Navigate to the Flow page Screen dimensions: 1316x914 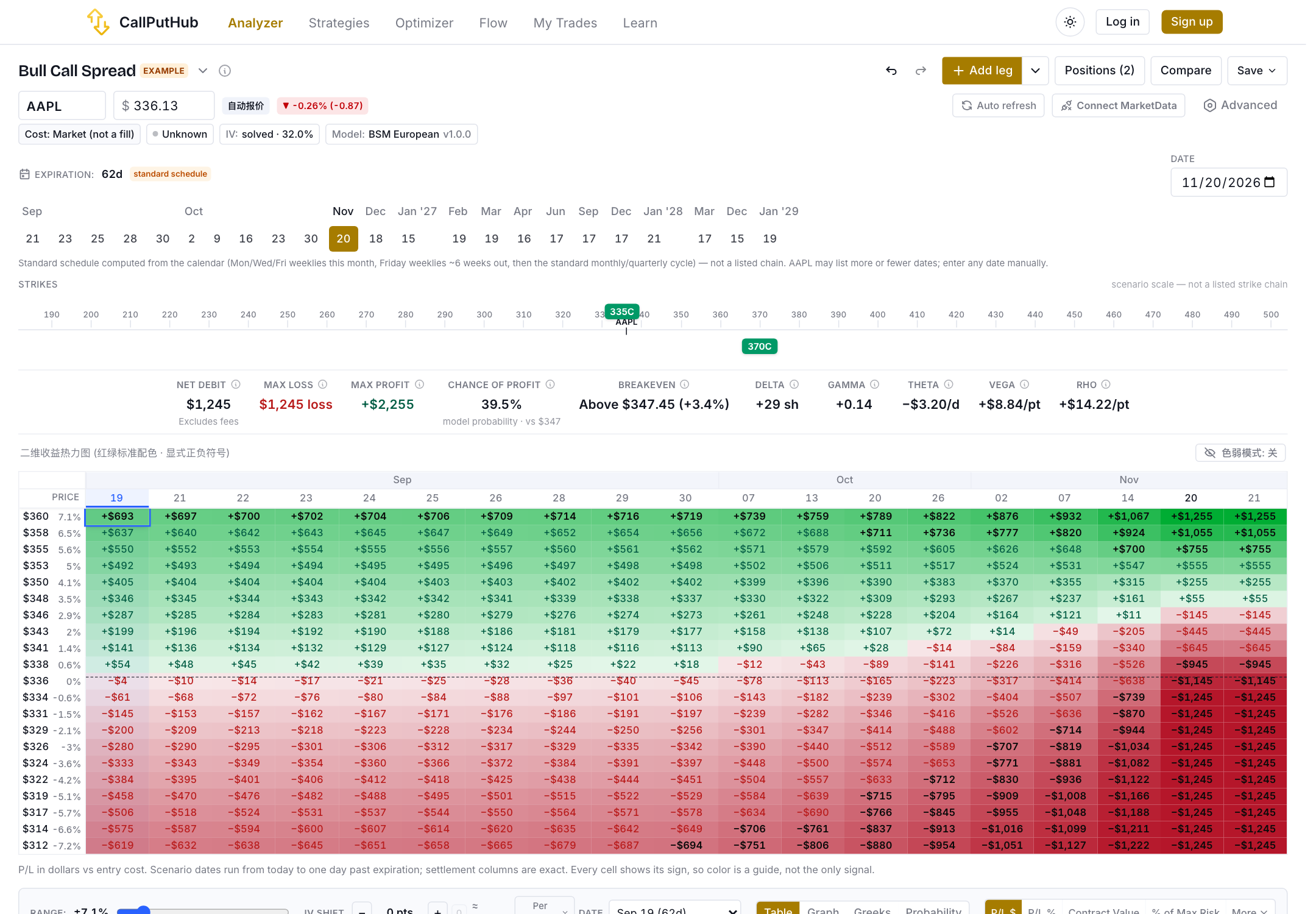(493, 23)
